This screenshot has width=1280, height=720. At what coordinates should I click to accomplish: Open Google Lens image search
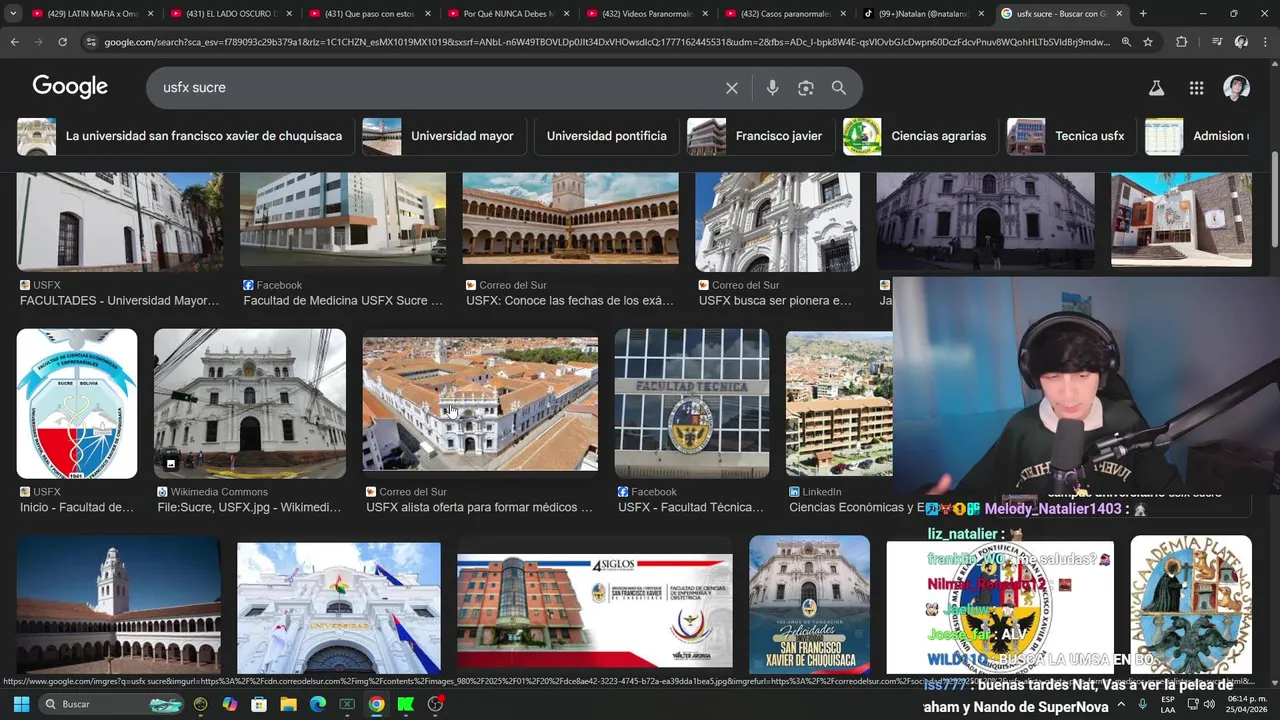806,88
